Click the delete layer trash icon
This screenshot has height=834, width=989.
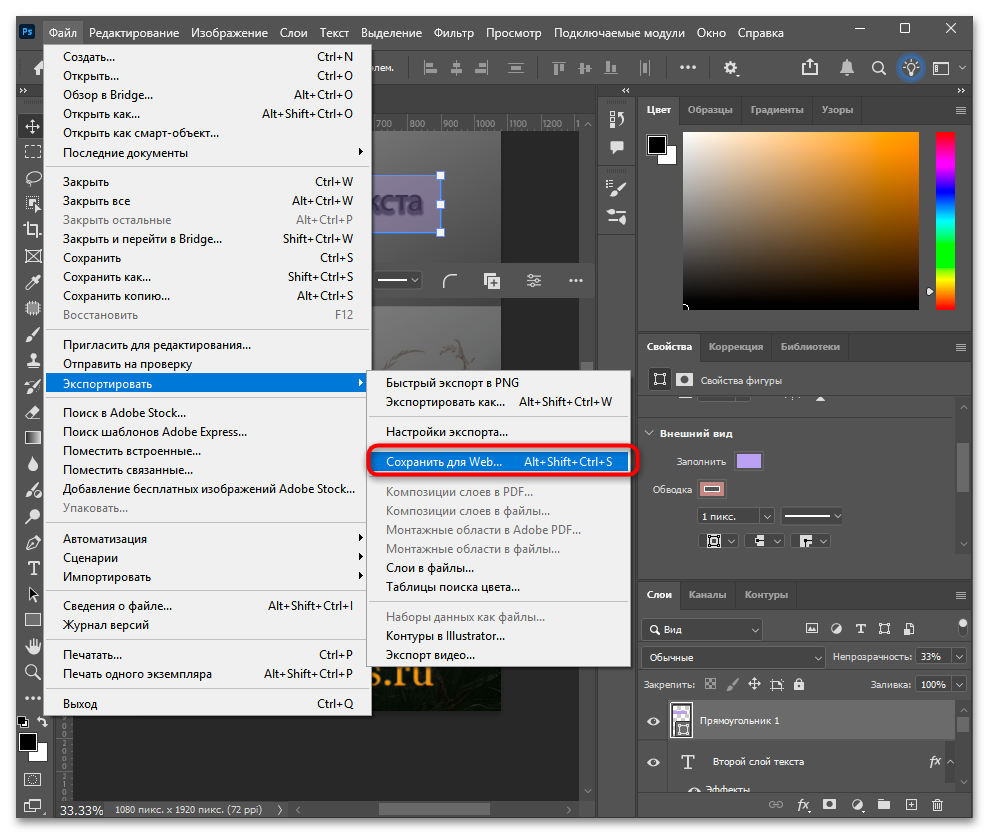point(937,804)
